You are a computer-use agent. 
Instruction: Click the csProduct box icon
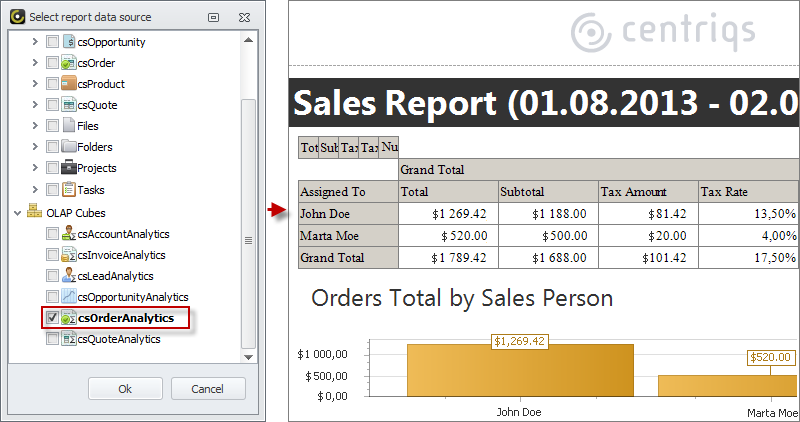click(x=68, y=83)
